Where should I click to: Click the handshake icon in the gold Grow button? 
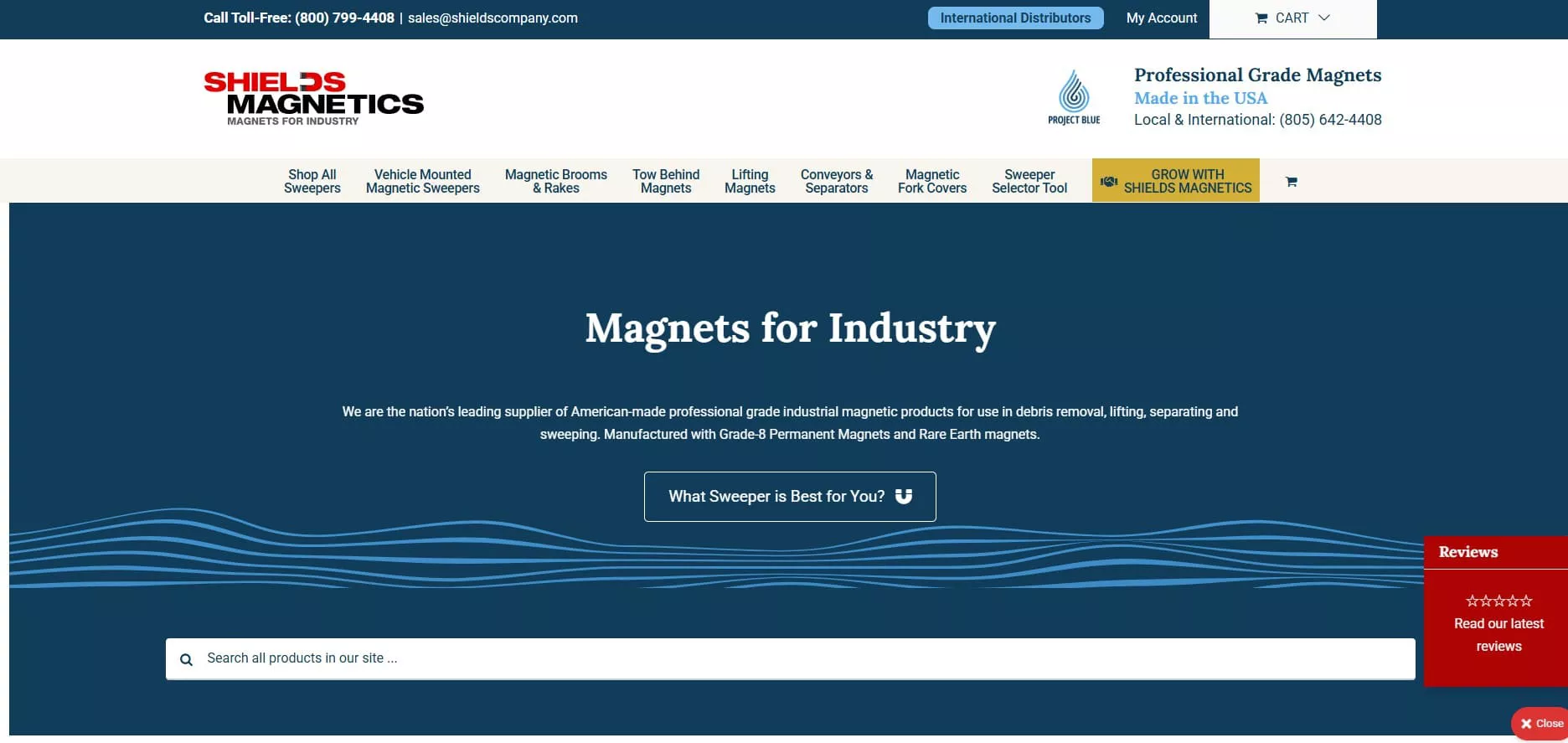pos(1109,181)
